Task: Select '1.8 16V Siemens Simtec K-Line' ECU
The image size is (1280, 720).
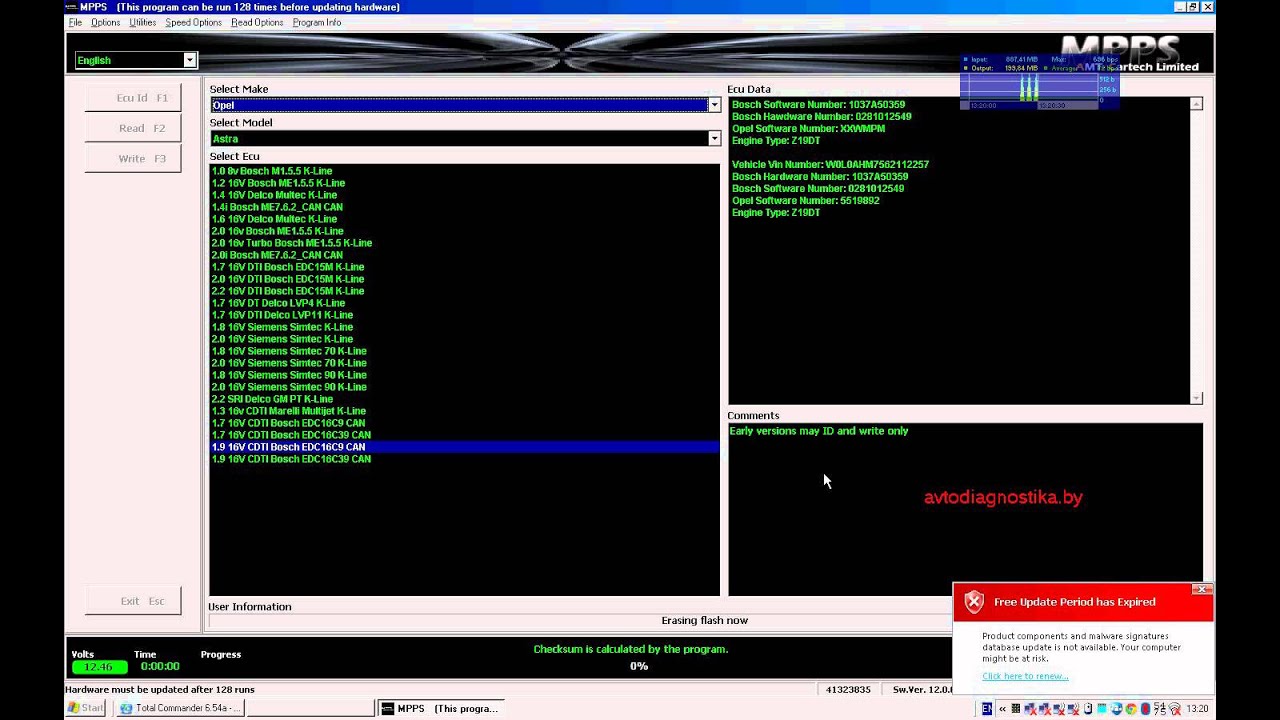Action: (282, 327)
